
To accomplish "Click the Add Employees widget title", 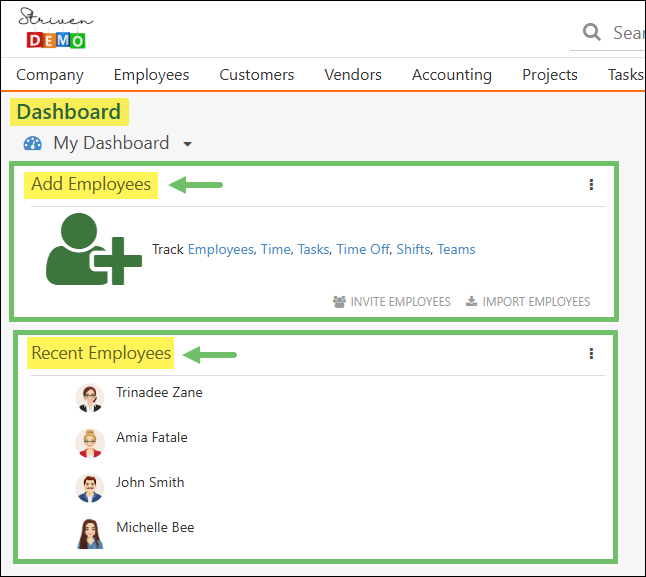I will point(91,185).
